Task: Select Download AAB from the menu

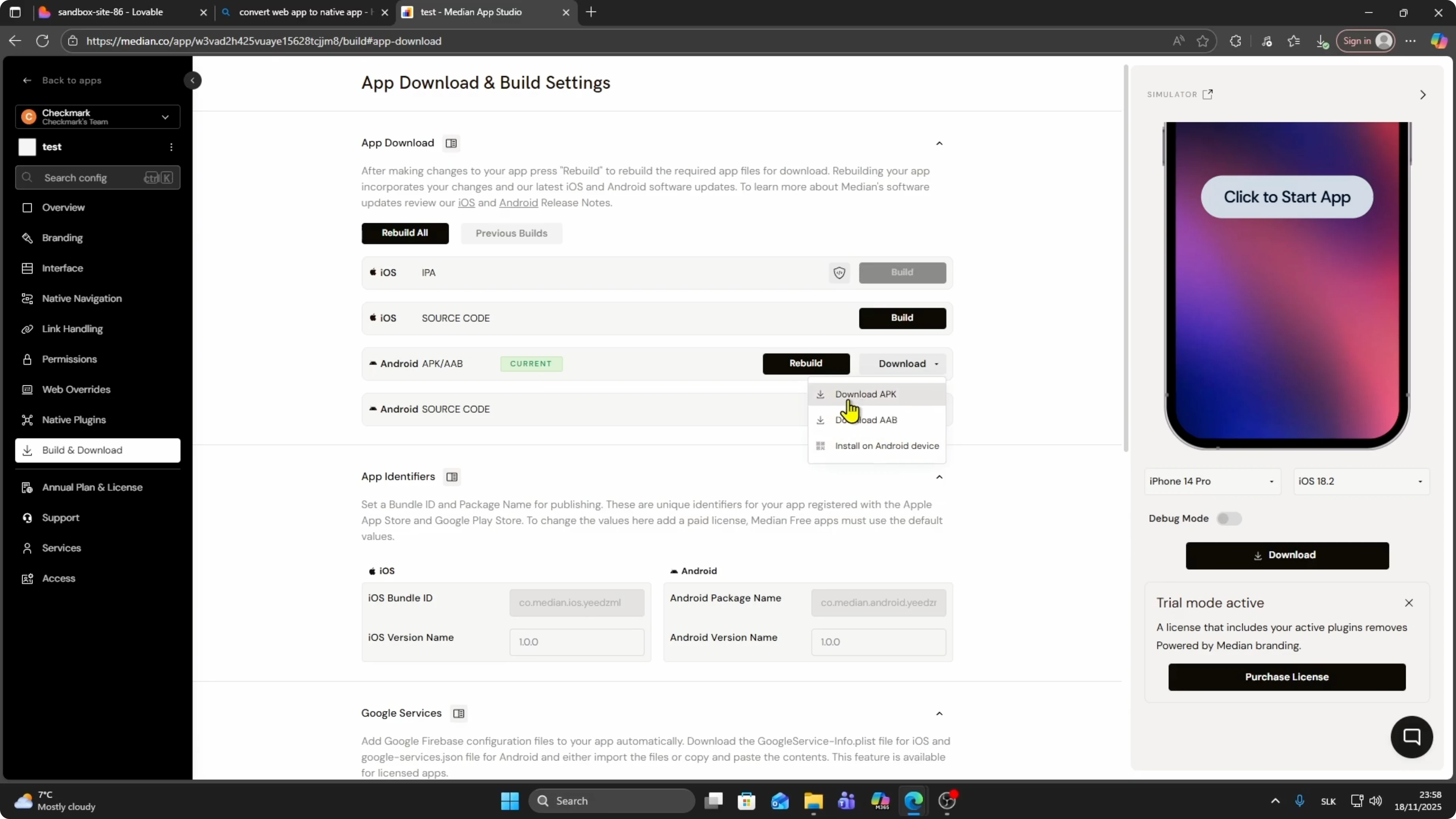Action: point(877,420)
